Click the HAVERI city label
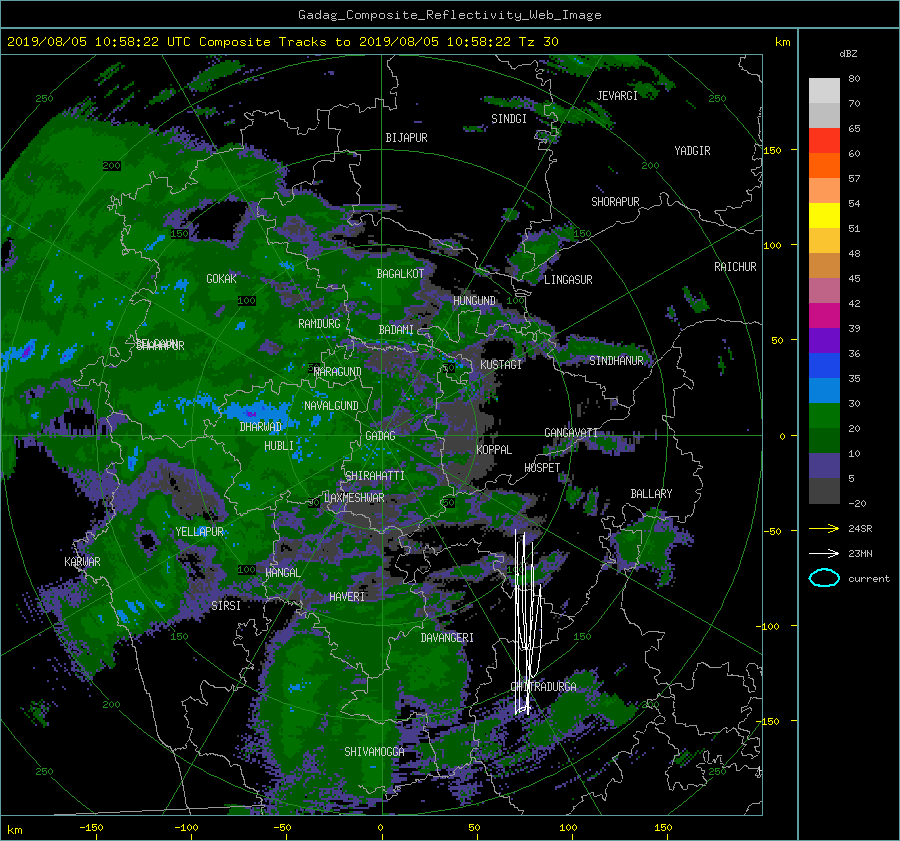The width and height of the screenshot is (900, 841). (x=347, y=597)
